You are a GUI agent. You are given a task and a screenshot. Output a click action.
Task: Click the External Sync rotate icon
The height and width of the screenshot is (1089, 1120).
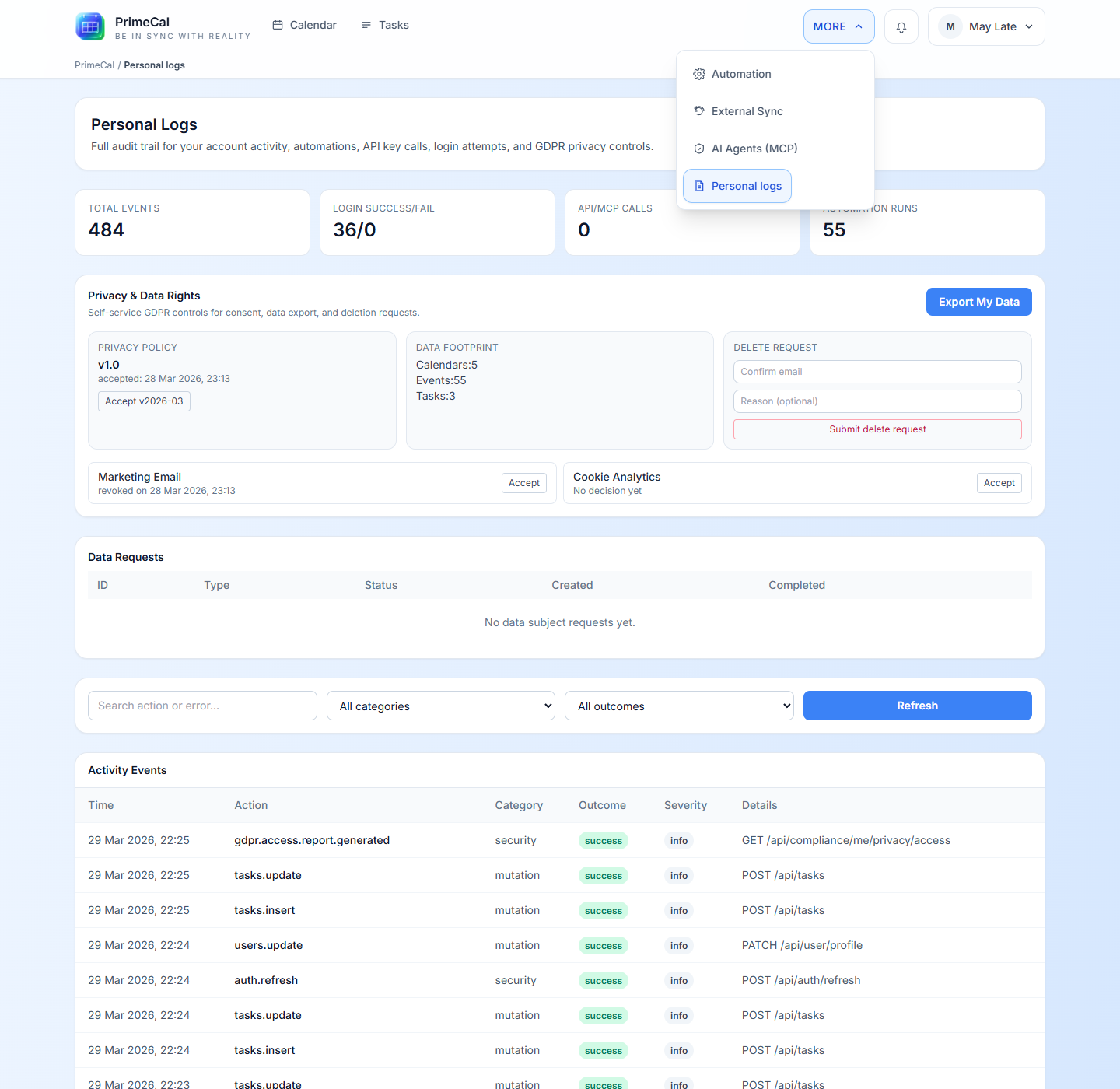coord(699,110)
